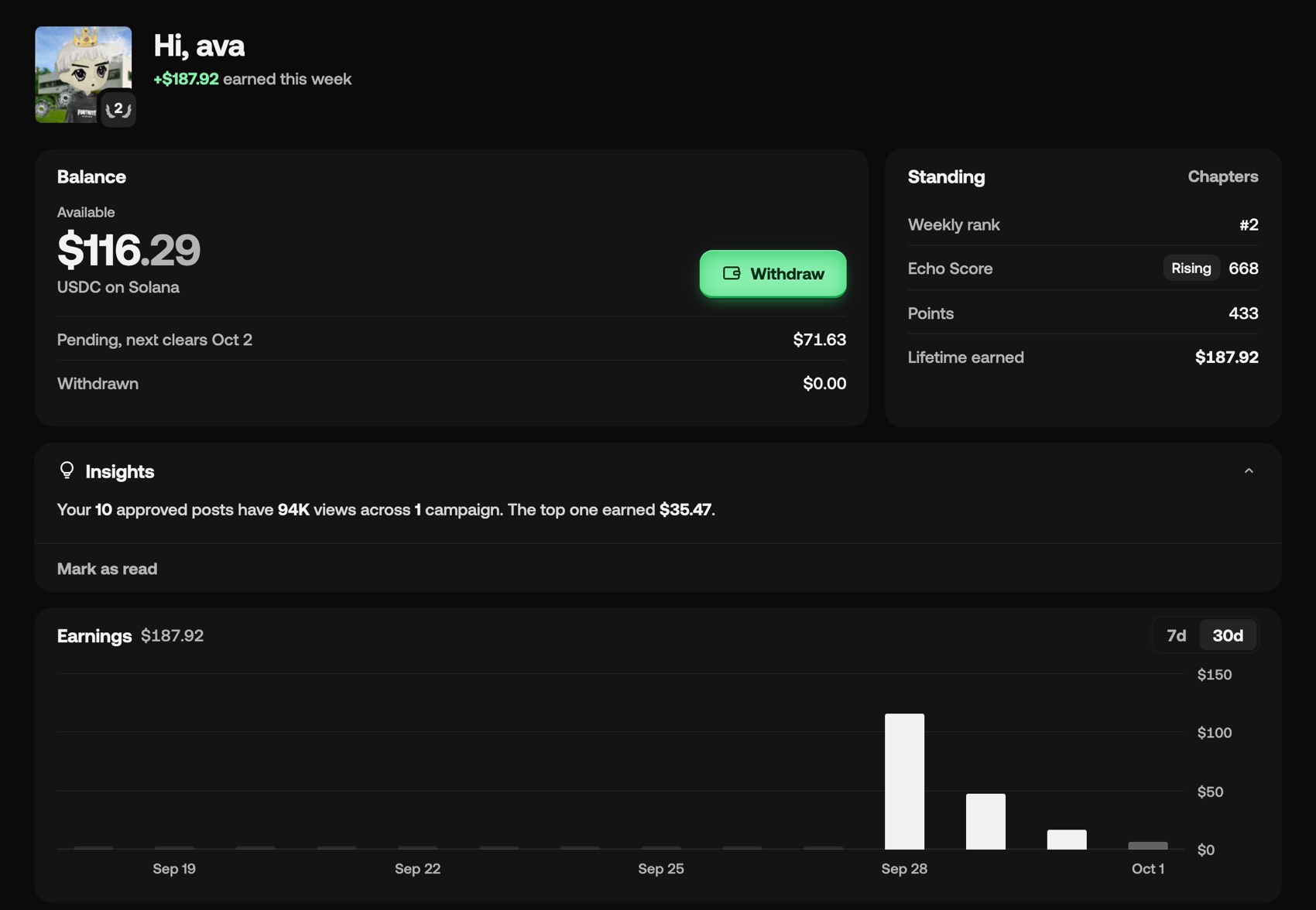This screenshot has width=1316, height=910.
Task: Click the Weekly rank label
Action: 954,224
